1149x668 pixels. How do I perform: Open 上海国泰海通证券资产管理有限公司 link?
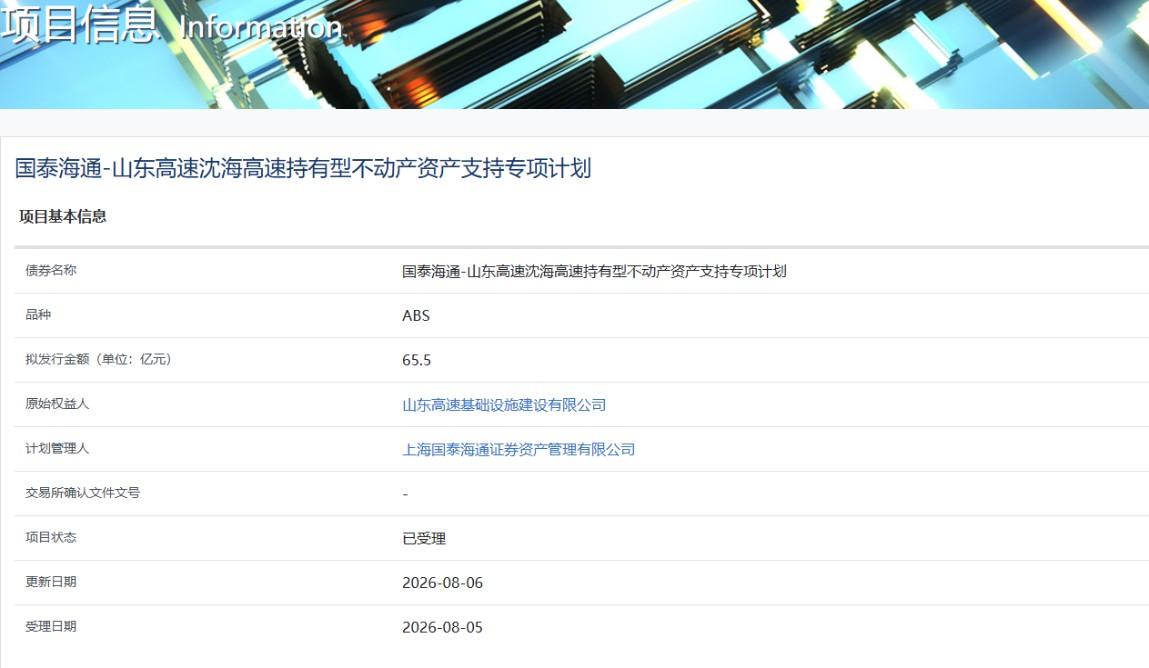click(x=519, y=450)
